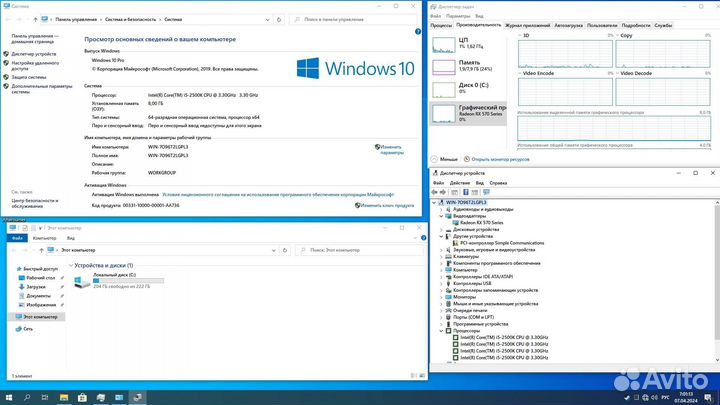Click the back arrow in Device Manager toolbar

tap(434, 192)
